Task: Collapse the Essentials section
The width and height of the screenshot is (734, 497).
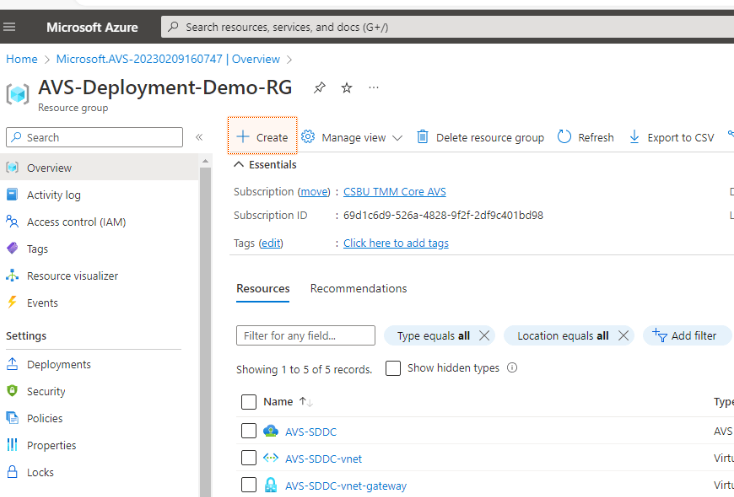Action: (265, 165)
